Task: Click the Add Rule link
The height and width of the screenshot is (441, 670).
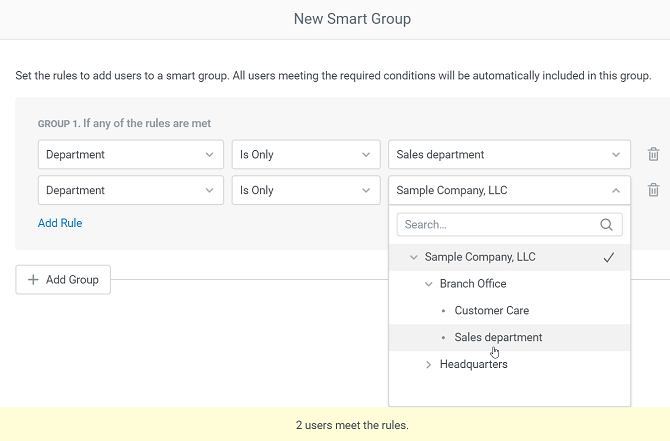Action: click(x=60, y=223)
